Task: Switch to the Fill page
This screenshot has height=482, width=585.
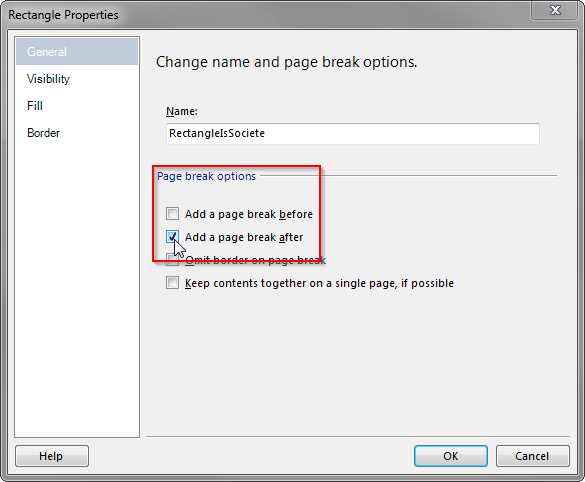Action: point(35,106)
